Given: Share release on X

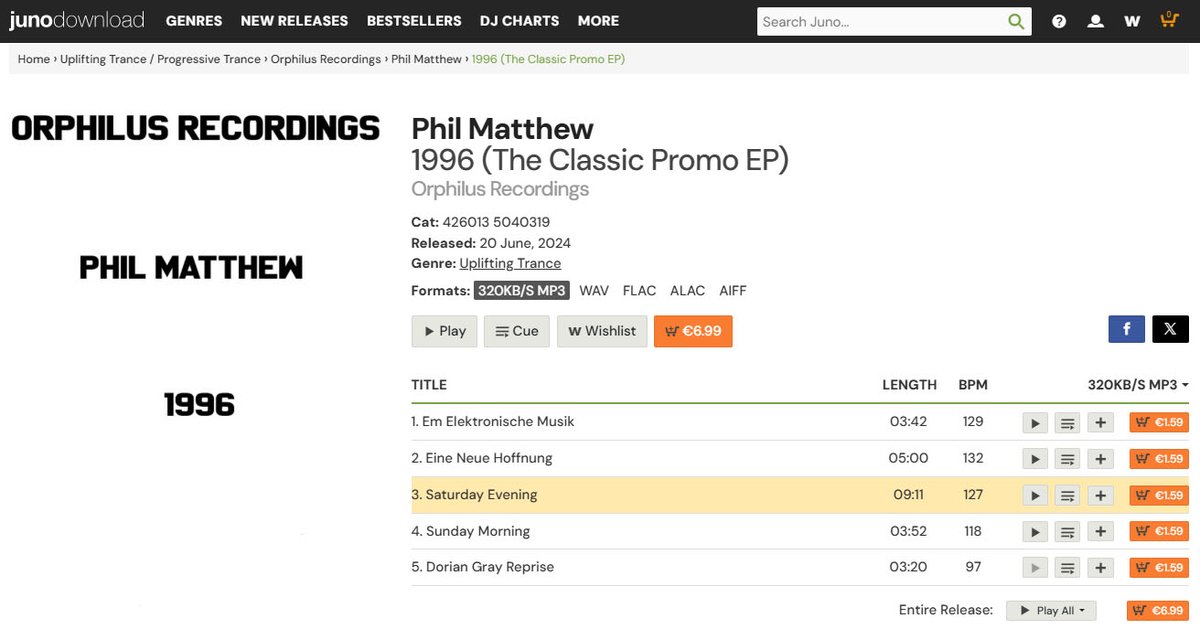Looking at the screenshot, I should point(1170,329).
